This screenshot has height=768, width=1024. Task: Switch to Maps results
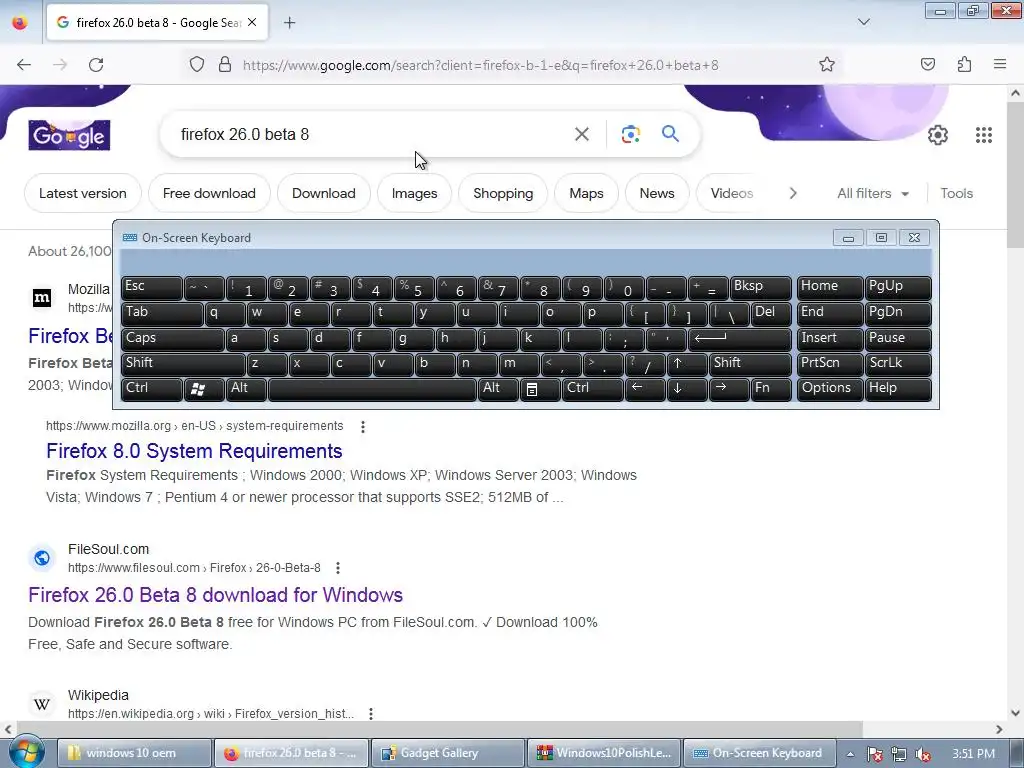[586, 193]
